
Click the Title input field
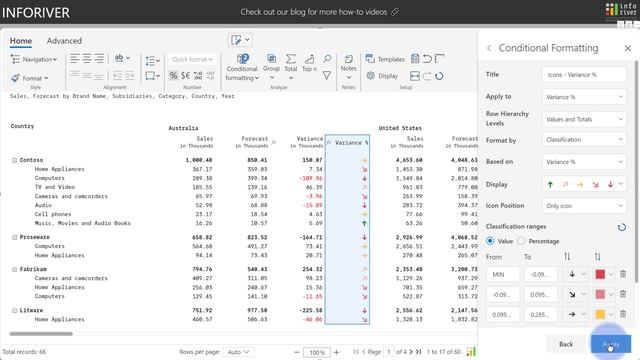pyautogui.click(x=584, y=75)
